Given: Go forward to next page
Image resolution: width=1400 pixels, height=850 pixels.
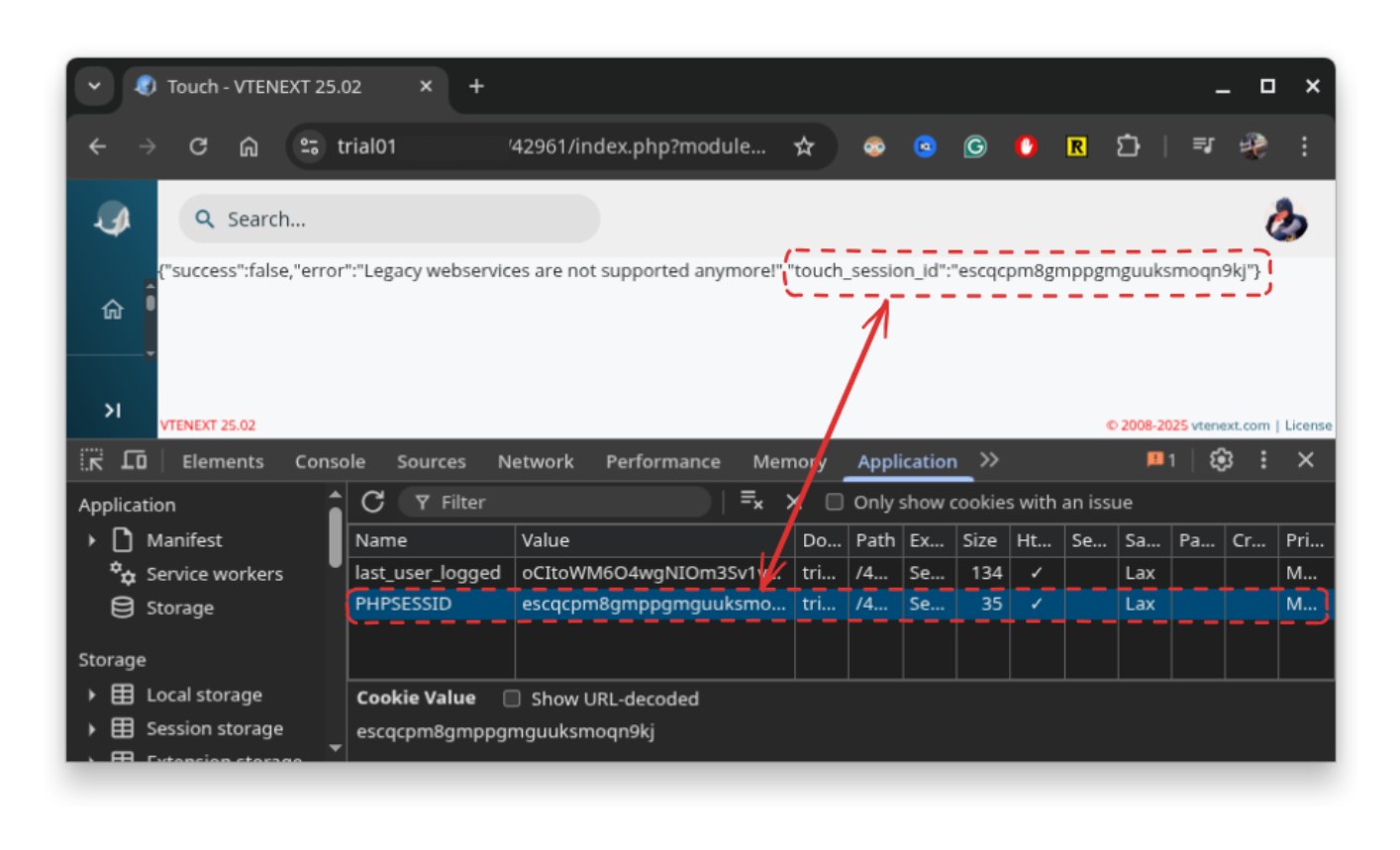Looking at the screenshot, I should coord(148,146).
